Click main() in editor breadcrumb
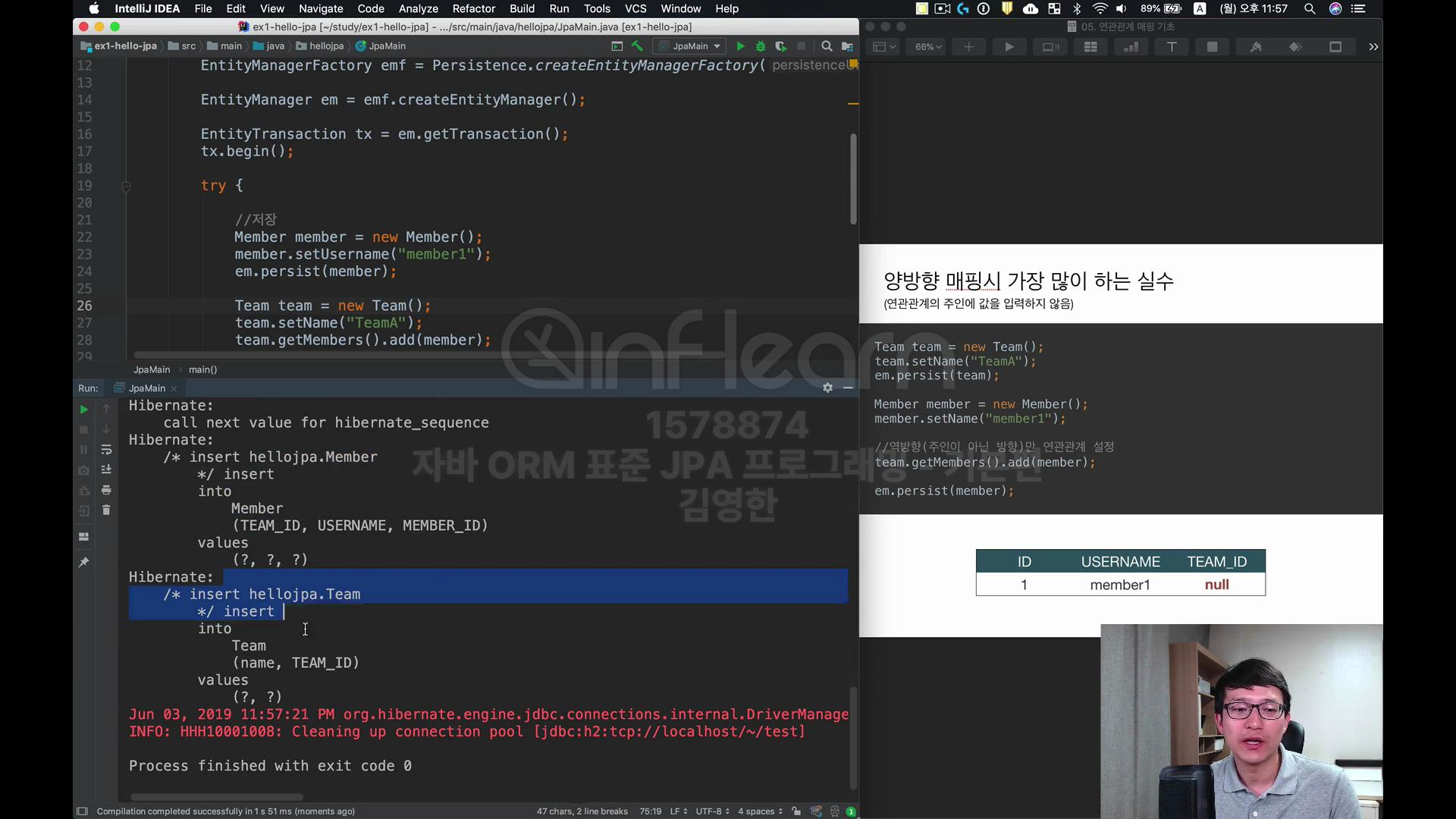 tap(202, 369)
